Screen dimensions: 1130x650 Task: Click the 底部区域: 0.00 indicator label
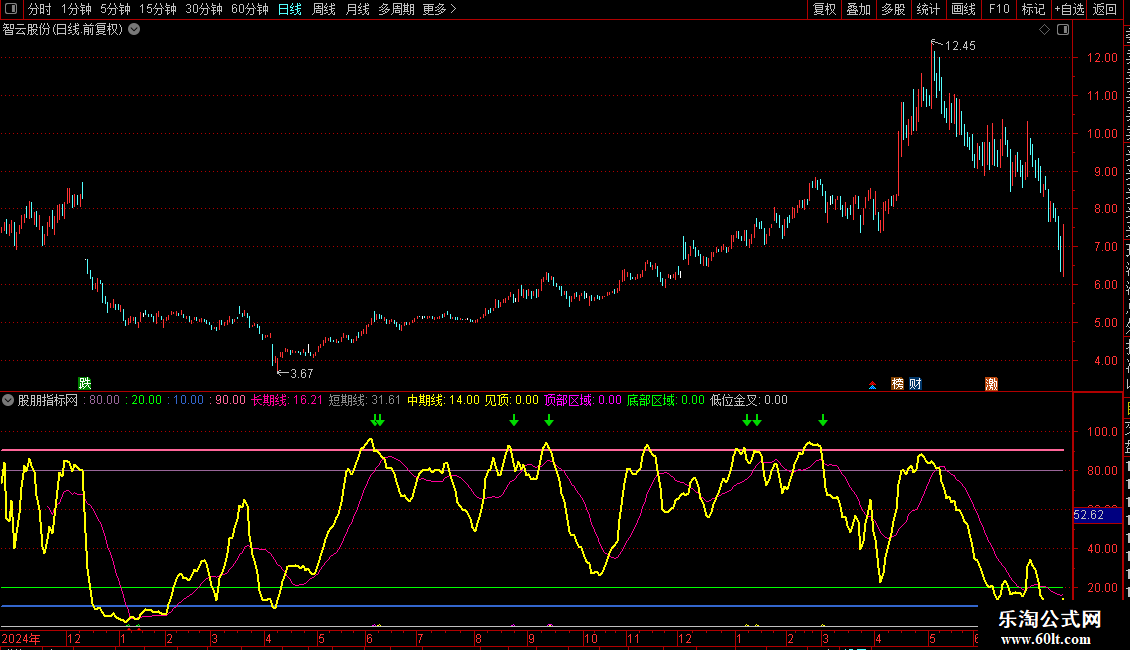(665, 400)
